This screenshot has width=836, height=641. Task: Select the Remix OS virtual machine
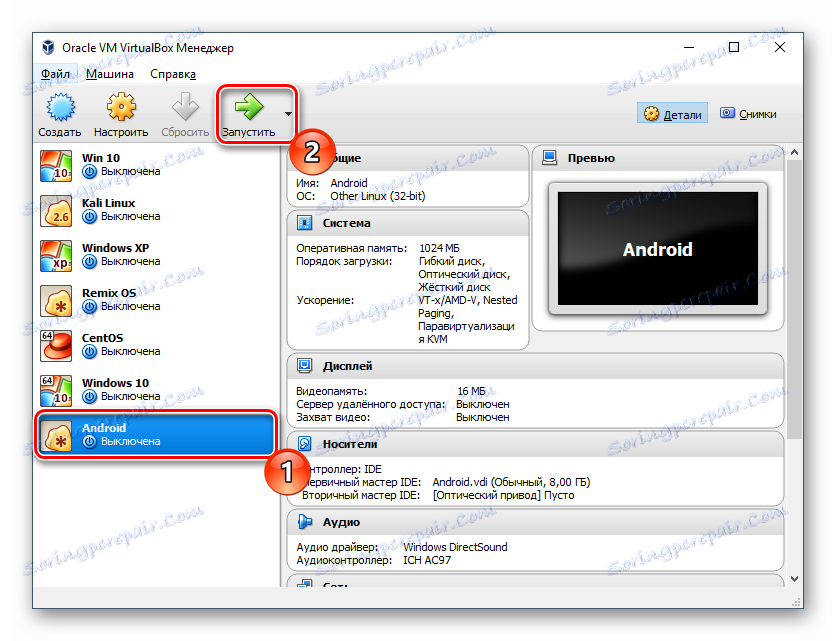point(157,300)
